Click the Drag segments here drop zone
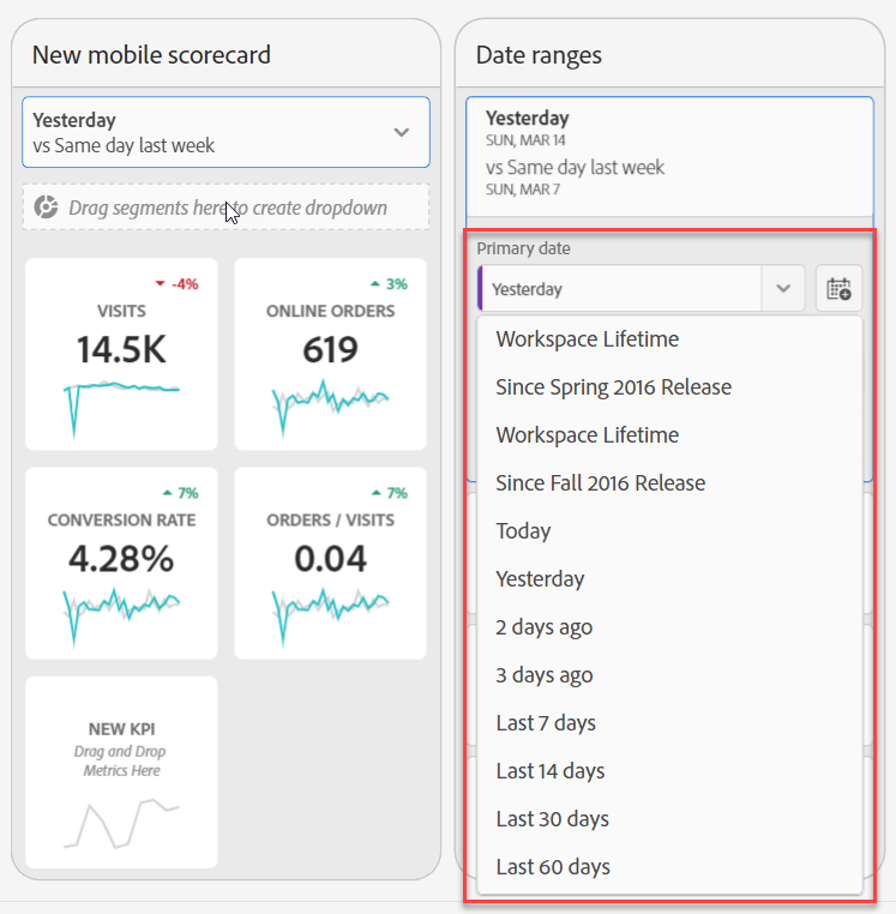 pos(226,207)
